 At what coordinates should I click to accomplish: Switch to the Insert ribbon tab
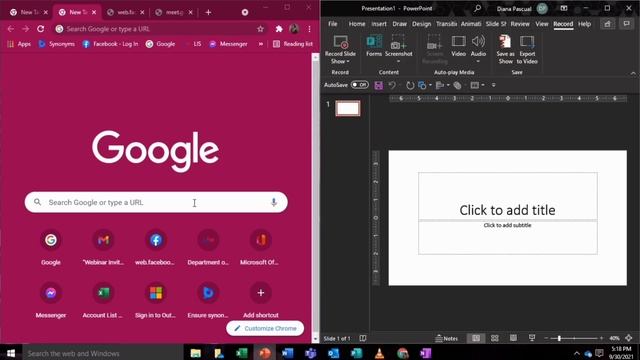pos(378,24)
